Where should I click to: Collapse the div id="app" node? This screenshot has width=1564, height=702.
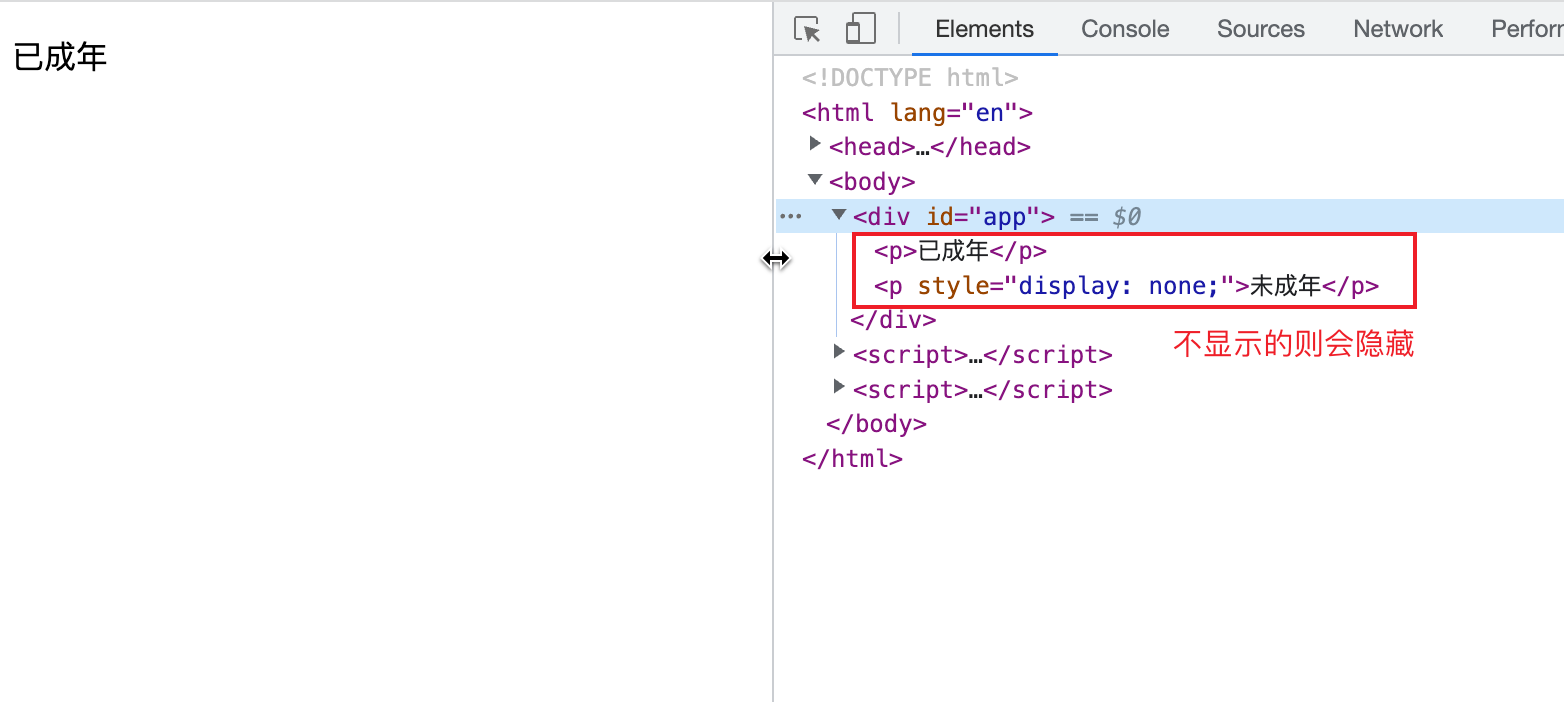[x=839, y=215]
